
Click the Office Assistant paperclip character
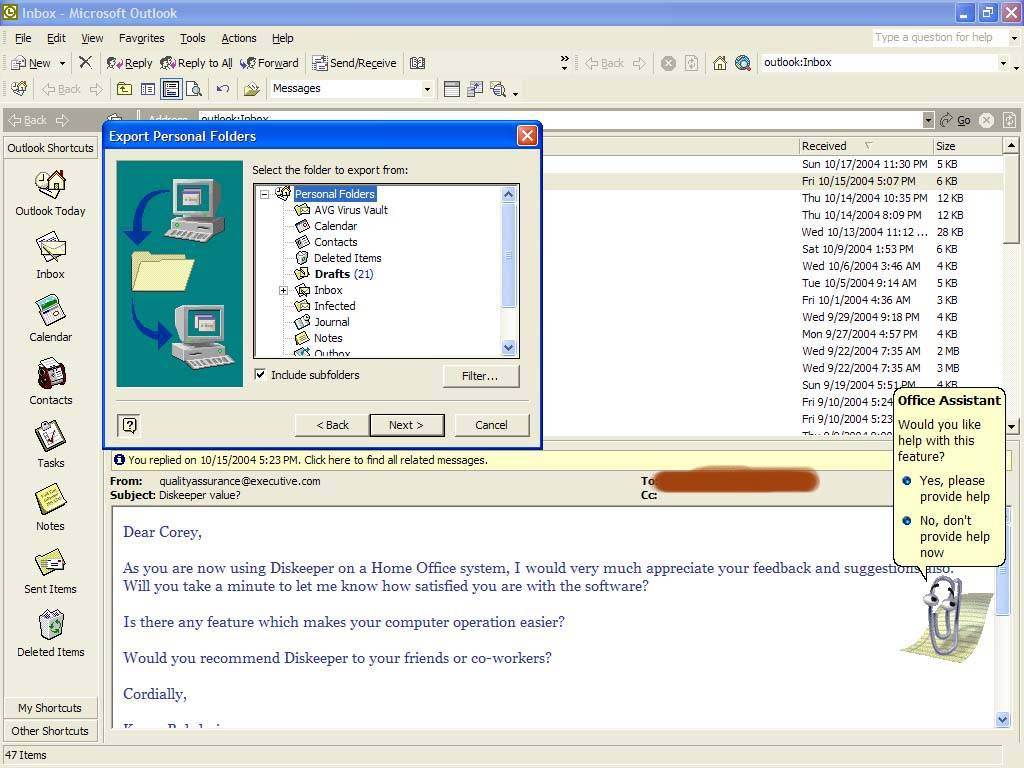[944, 617]
